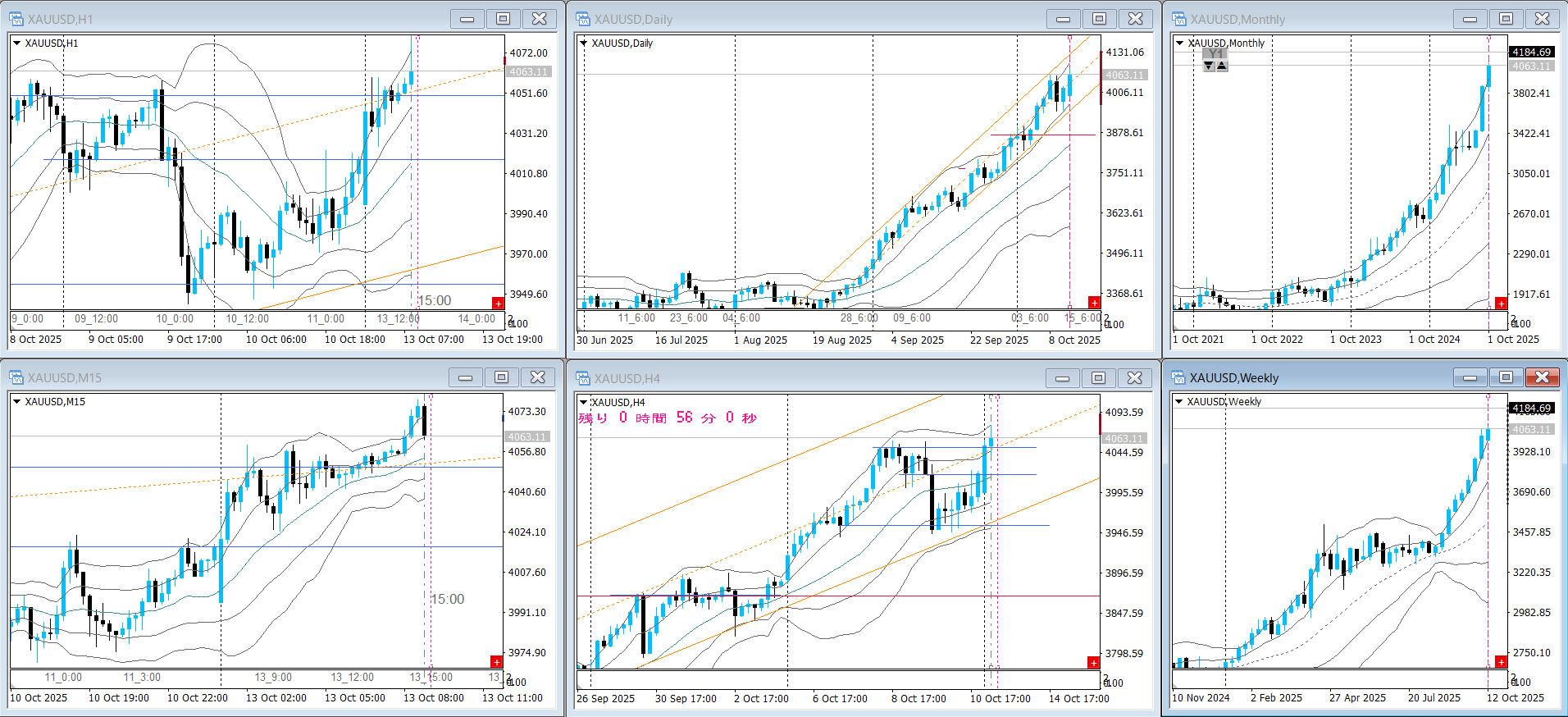Expand the triangle beside XAUUSD,H4 chart label
The image size is (1568, 717).
click(x=584, y=403)
